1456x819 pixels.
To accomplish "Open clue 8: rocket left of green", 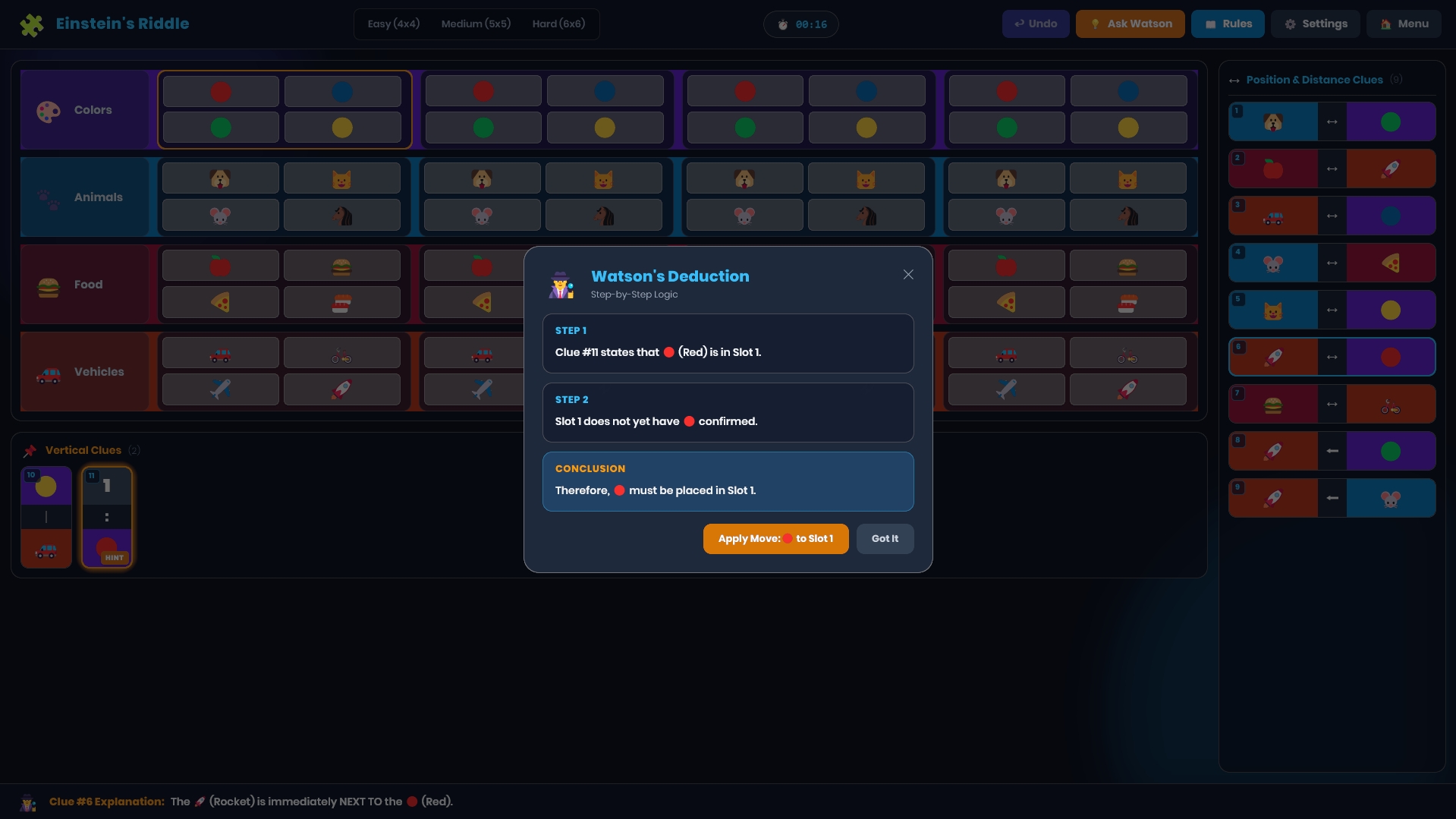I will 1332,451.
